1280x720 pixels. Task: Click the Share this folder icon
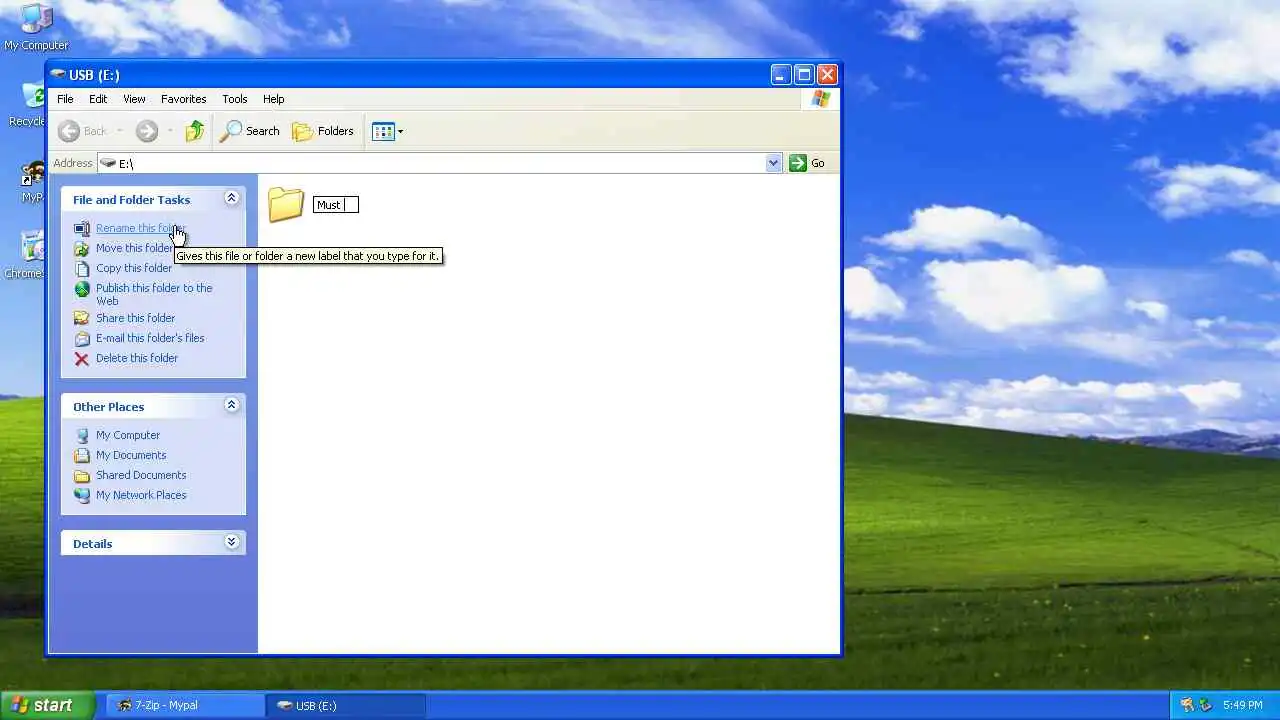point(82,318)
